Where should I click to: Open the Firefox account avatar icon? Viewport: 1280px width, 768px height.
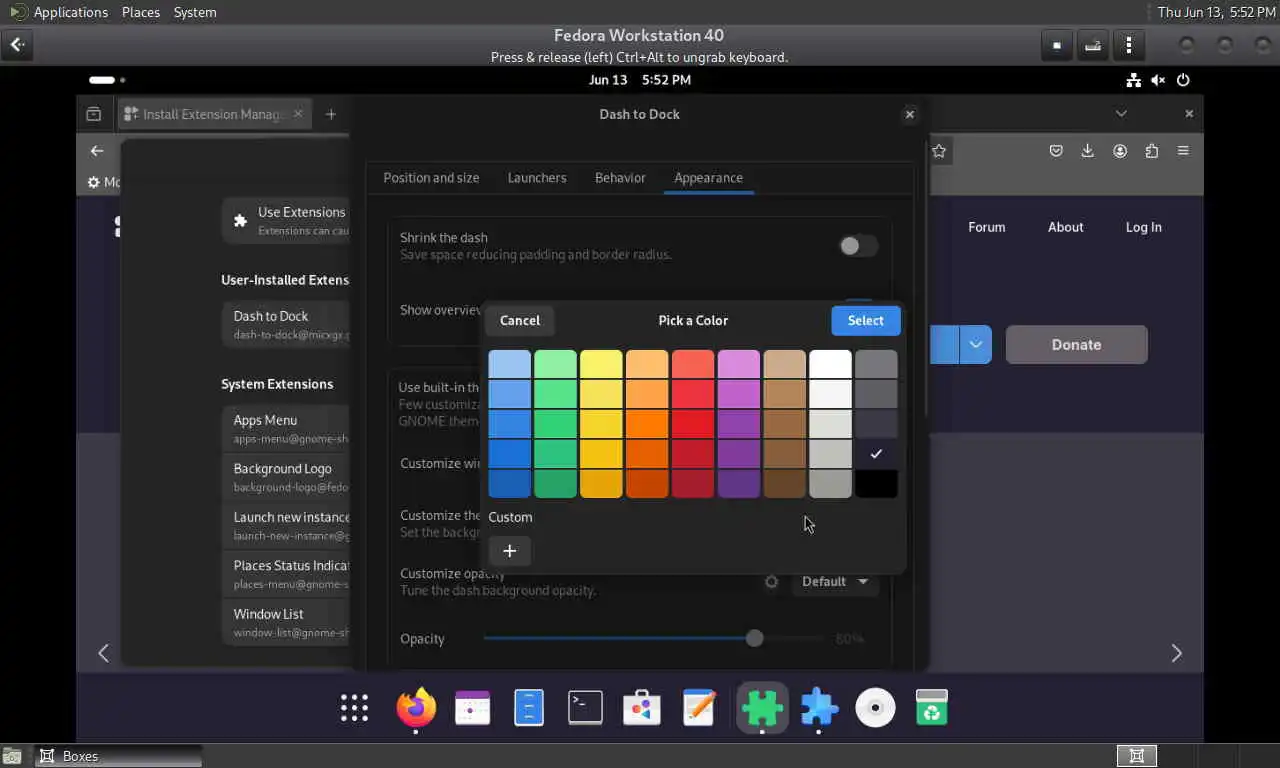coord(1120,151)
